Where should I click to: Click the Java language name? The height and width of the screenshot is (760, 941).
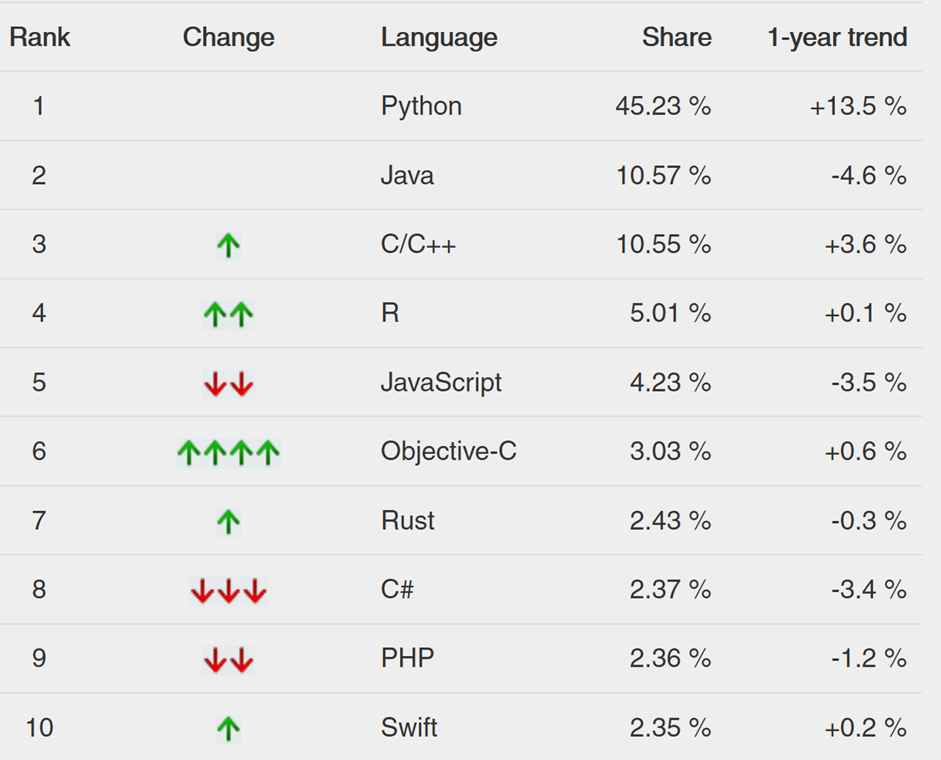(407, 175)
